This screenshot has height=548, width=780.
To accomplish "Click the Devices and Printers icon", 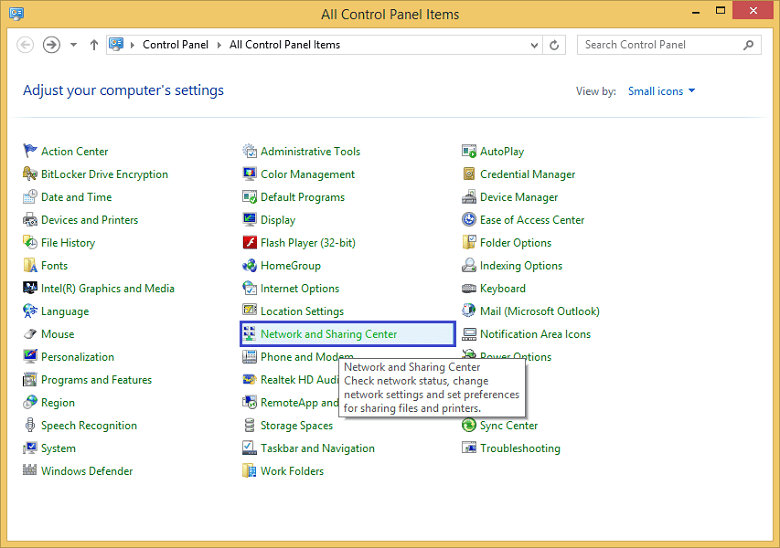I will 30,219.
